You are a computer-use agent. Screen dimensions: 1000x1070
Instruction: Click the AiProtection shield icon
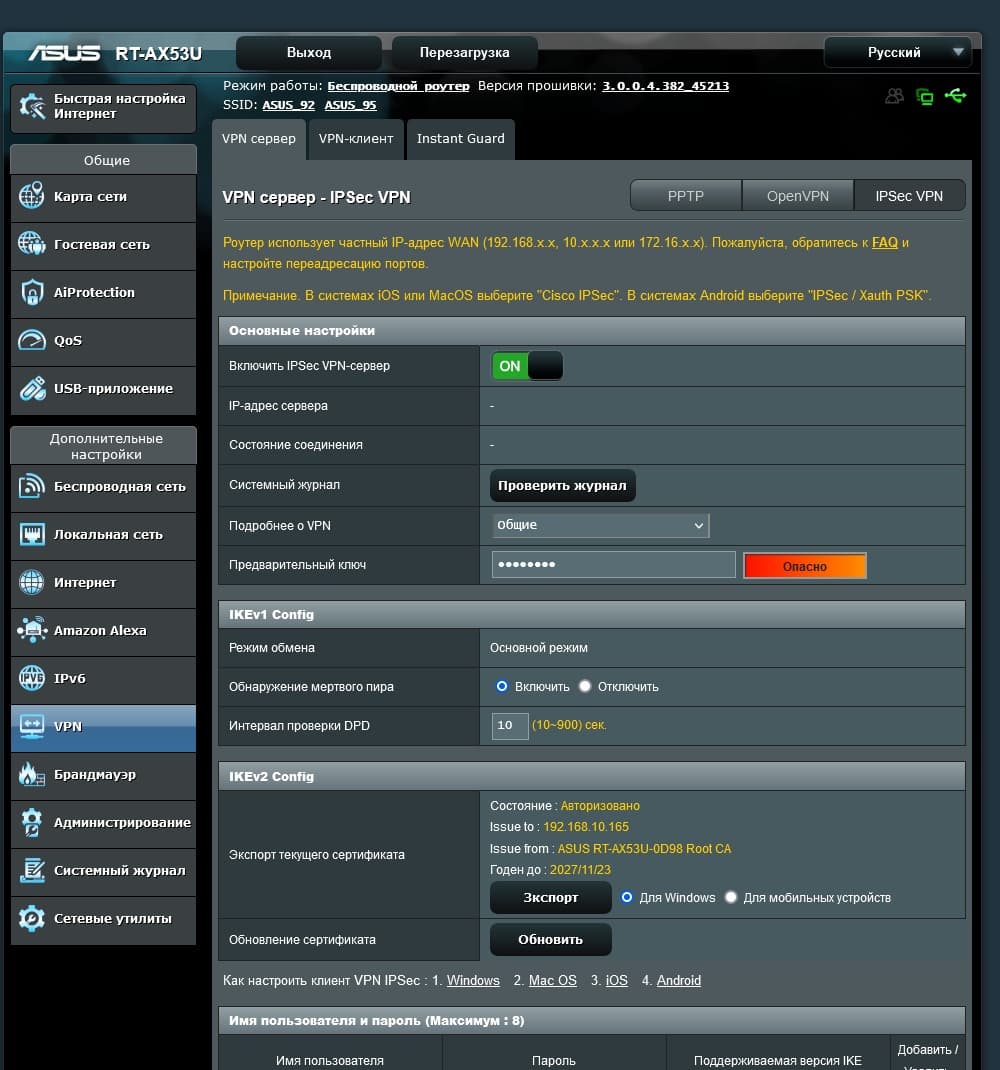point(31,292)
